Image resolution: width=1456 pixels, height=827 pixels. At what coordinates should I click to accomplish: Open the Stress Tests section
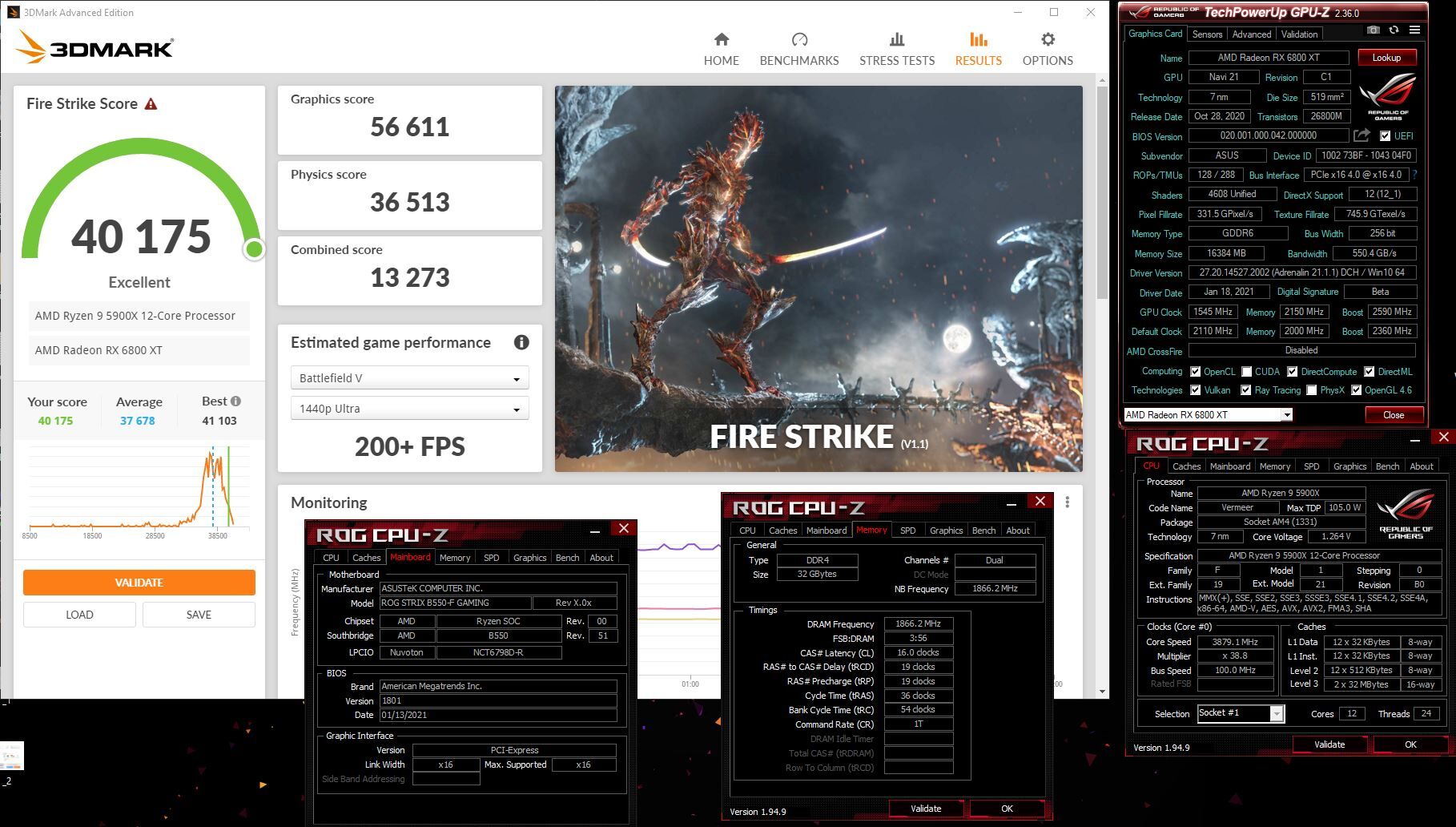click(897, 49)
